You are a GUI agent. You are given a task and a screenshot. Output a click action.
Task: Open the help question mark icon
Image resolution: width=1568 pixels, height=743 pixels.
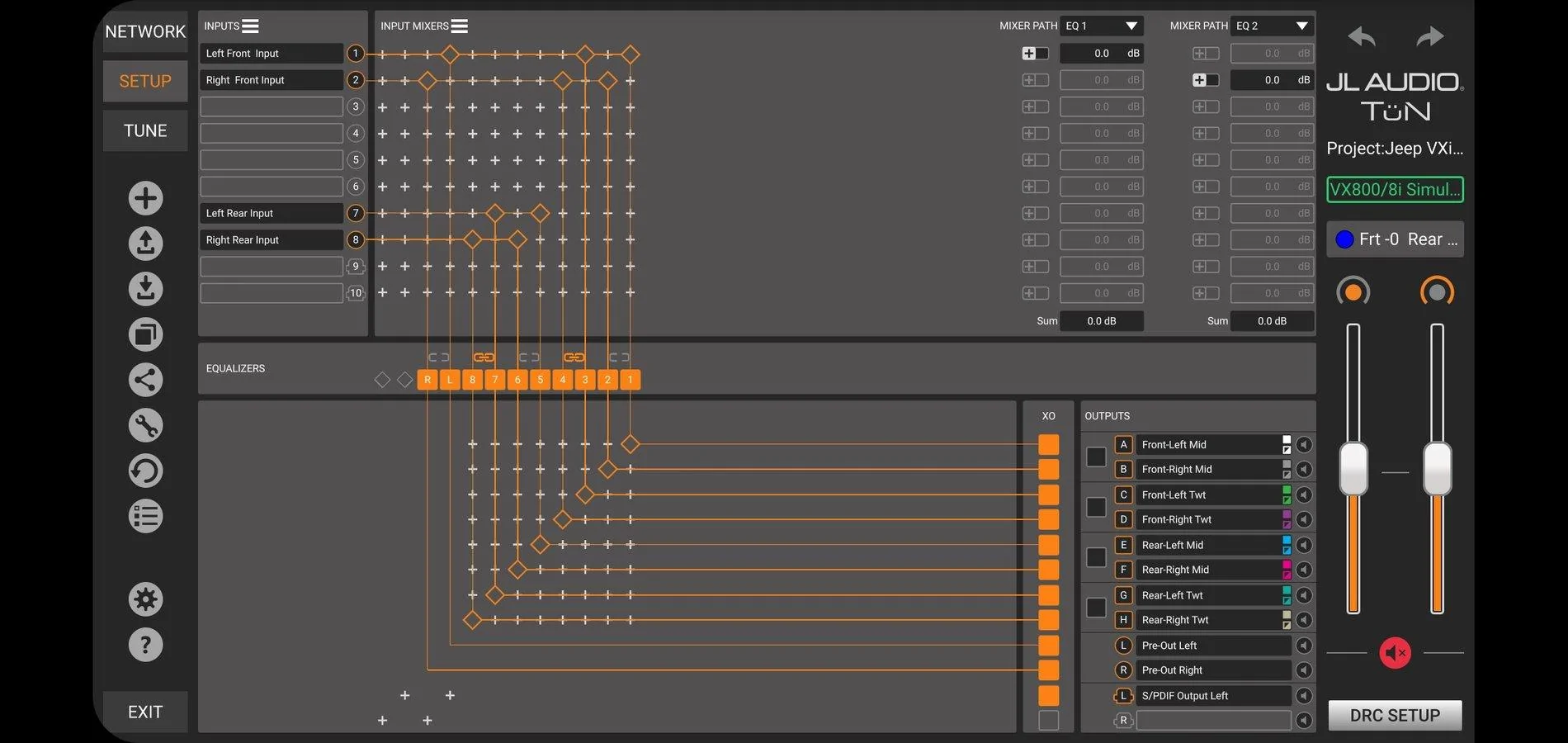145,645
